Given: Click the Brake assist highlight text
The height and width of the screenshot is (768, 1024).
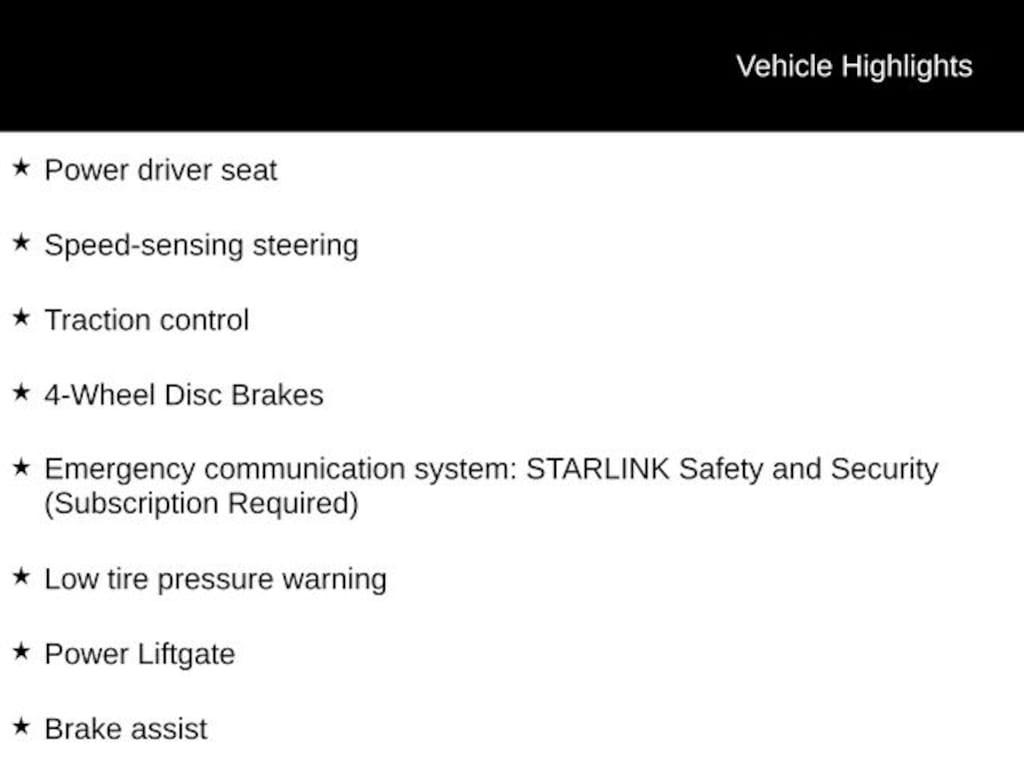Looking at the screenshot, I should pos(125,729).
